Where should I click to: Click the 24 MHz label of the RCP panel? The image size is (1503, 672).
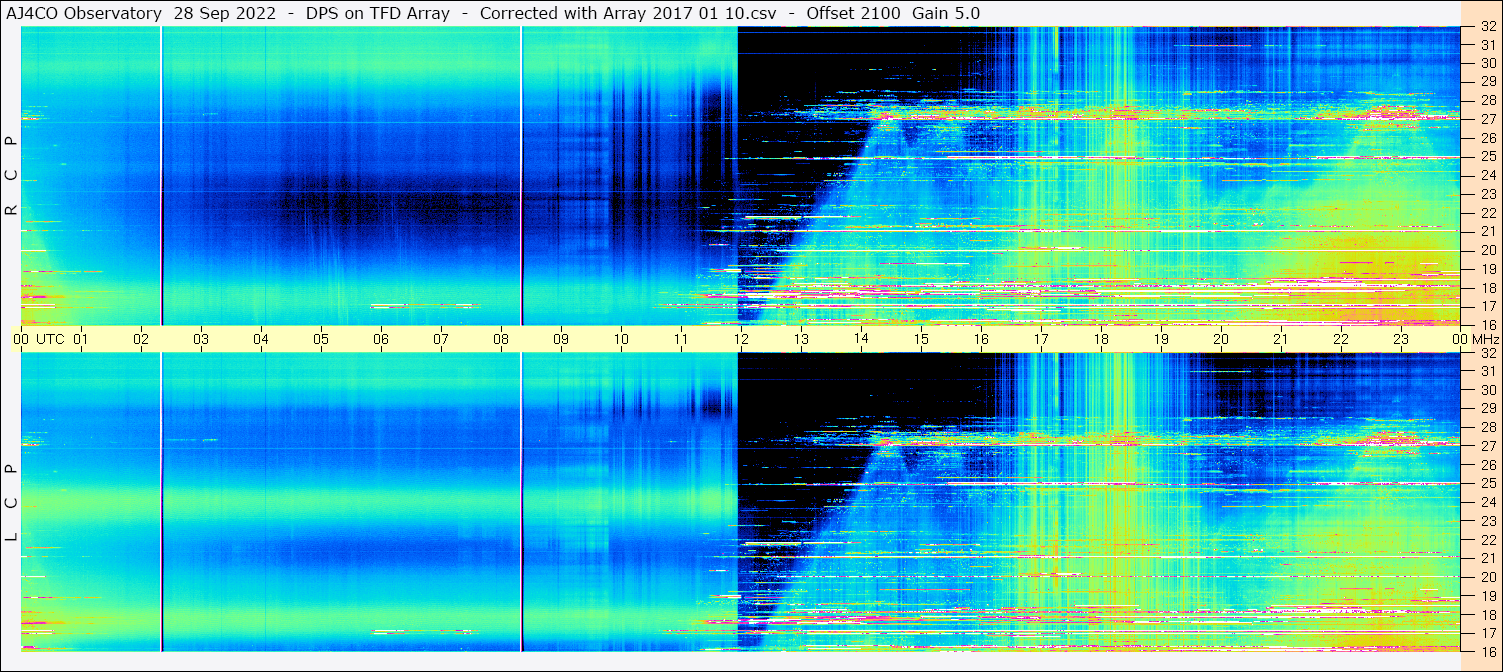1487,175
